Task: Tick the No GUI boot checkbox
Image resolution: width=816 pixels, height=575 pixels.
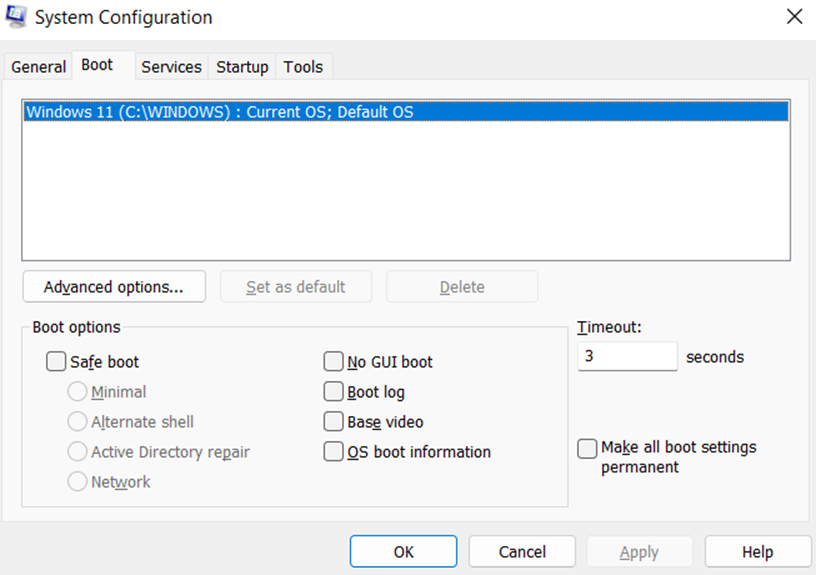Action: tap(334, 362)
